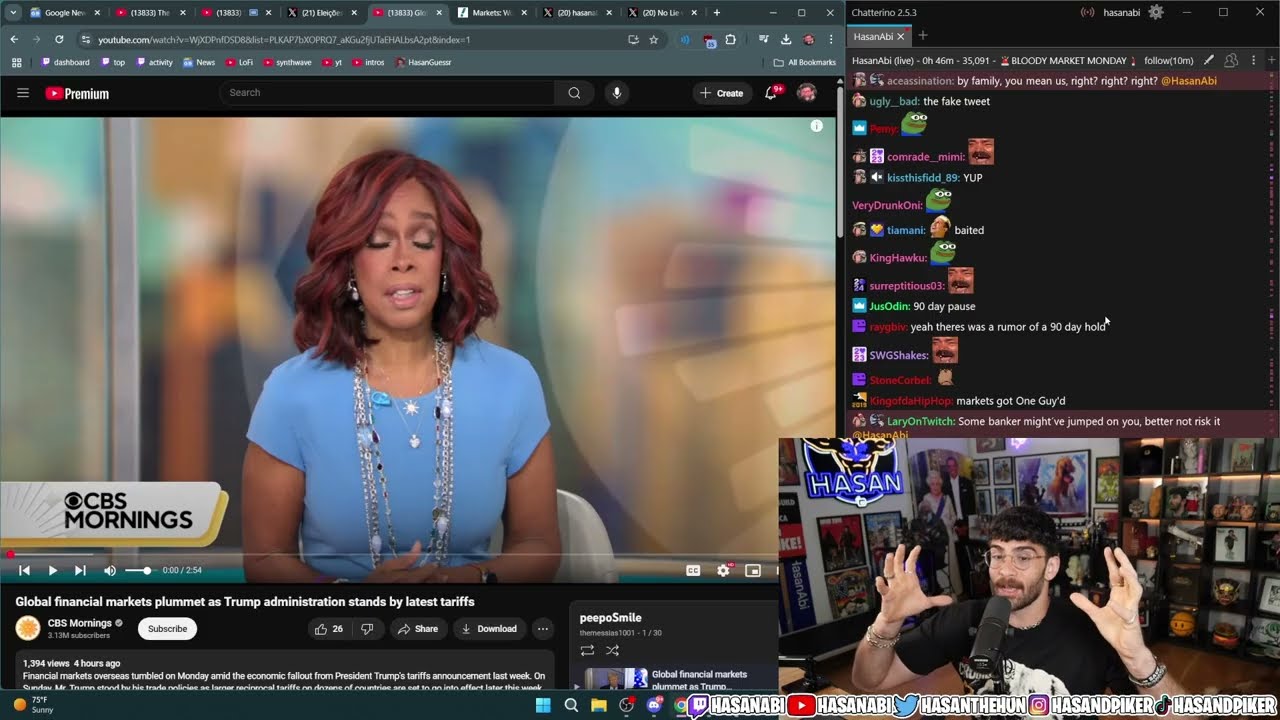
Task: Open the YouTube account avatar menu
Action: (x=806, y=93)
